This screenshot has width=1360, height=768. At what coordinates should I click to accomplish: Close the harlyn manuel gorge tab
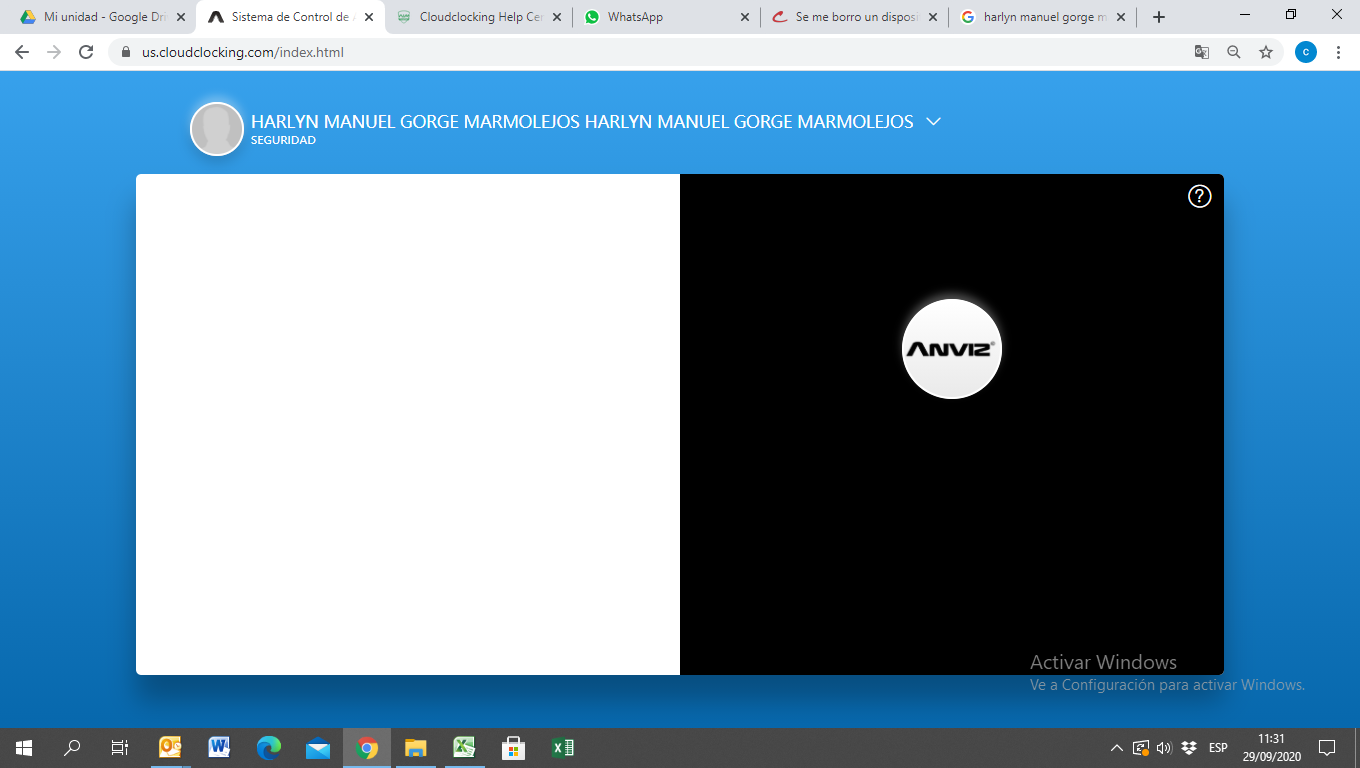(x=1119, y=17)
